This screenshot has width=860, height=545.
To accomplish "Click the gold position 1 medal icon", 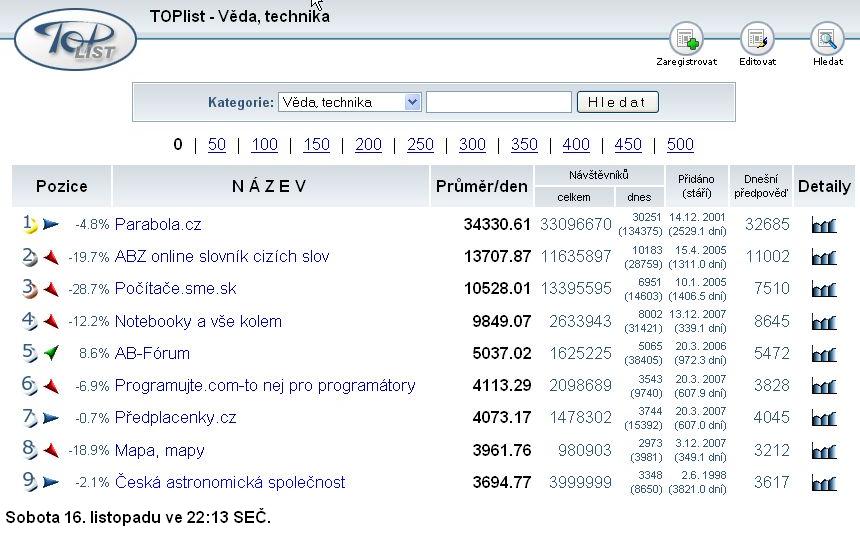I will (30, 224).
